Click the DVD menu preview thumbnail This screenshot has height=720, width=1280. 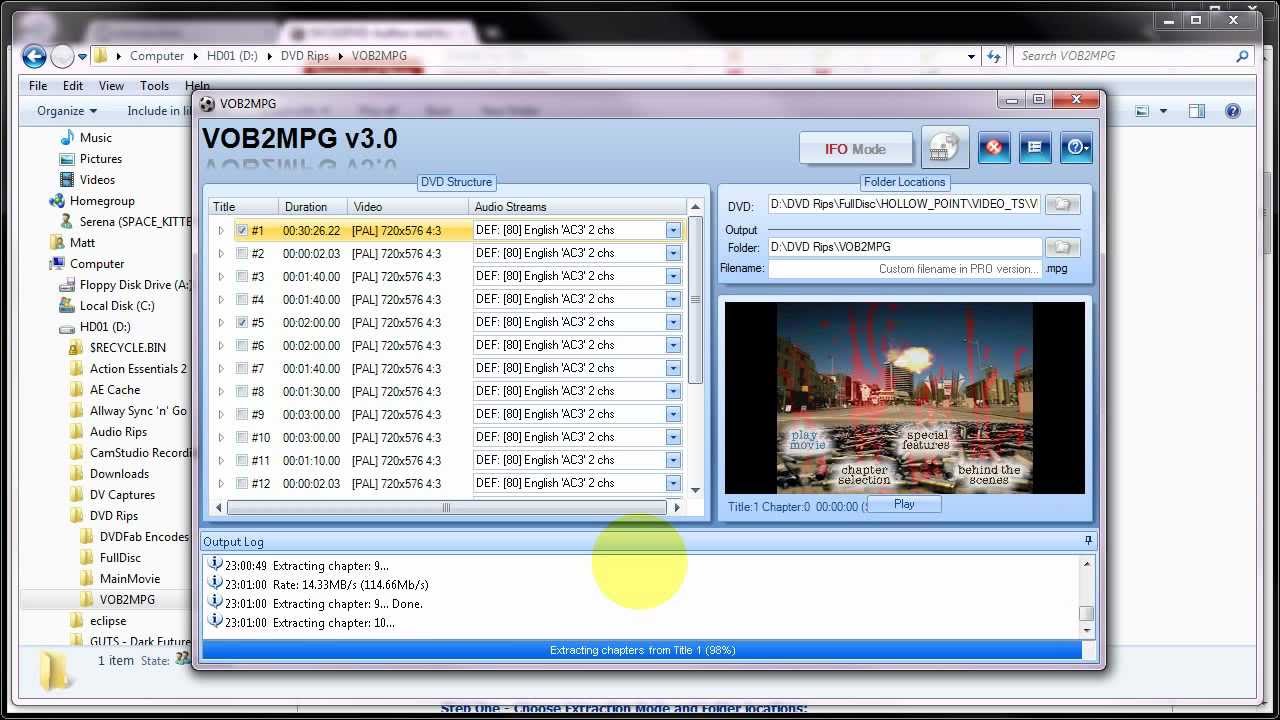coord(905,398)
